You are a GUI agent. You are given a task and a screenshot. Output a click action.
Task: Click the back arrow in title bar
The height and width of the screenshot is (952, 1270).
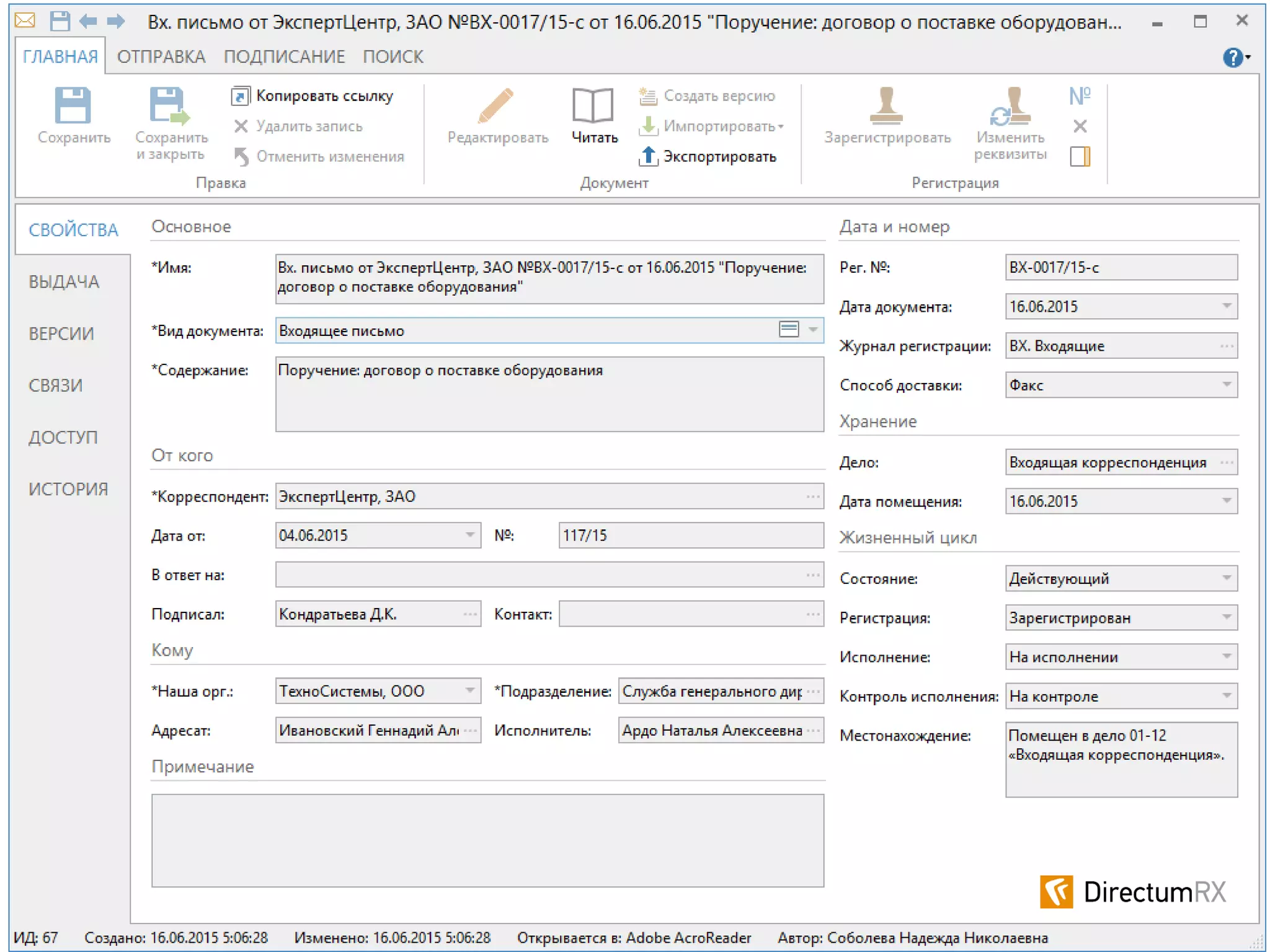pos(88,22)
